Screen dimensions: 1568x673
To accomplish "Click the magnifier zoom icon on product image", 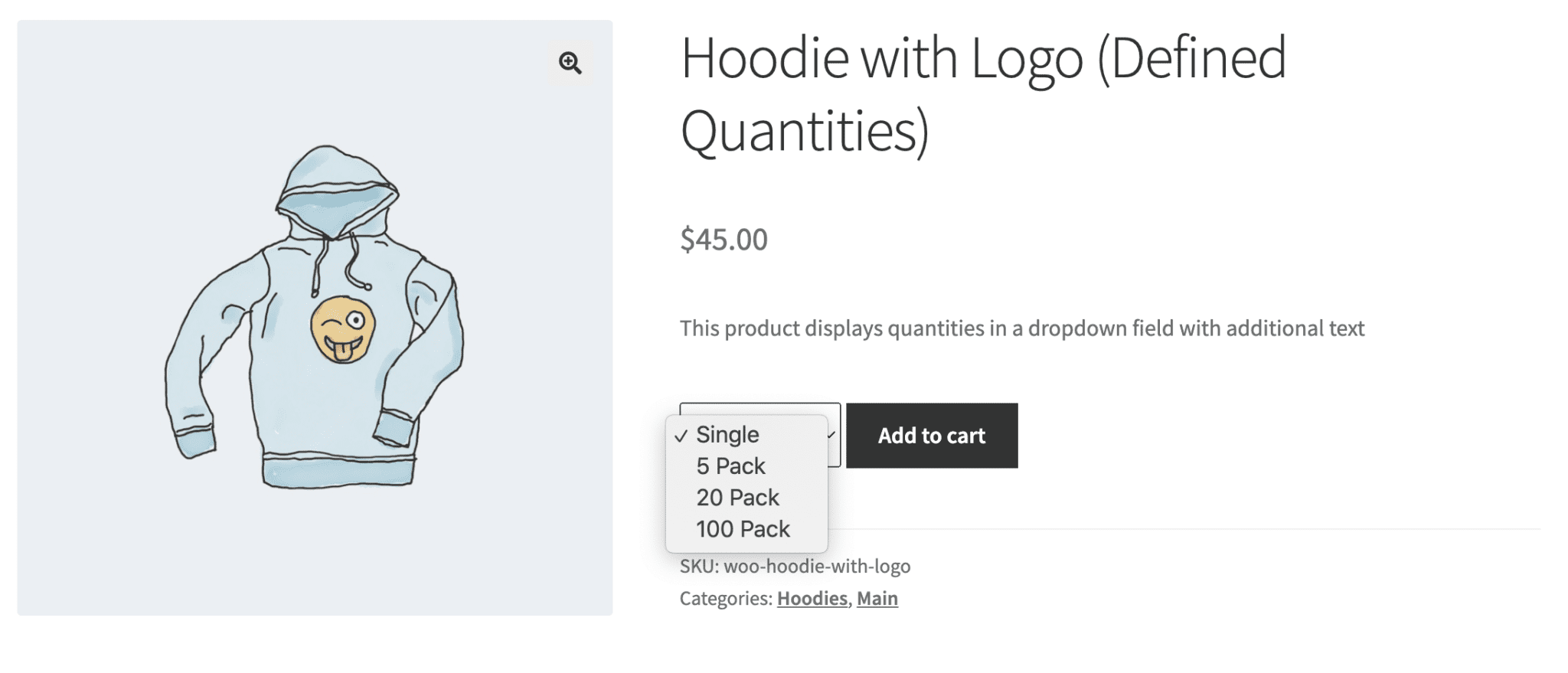I will coord(570,63).
